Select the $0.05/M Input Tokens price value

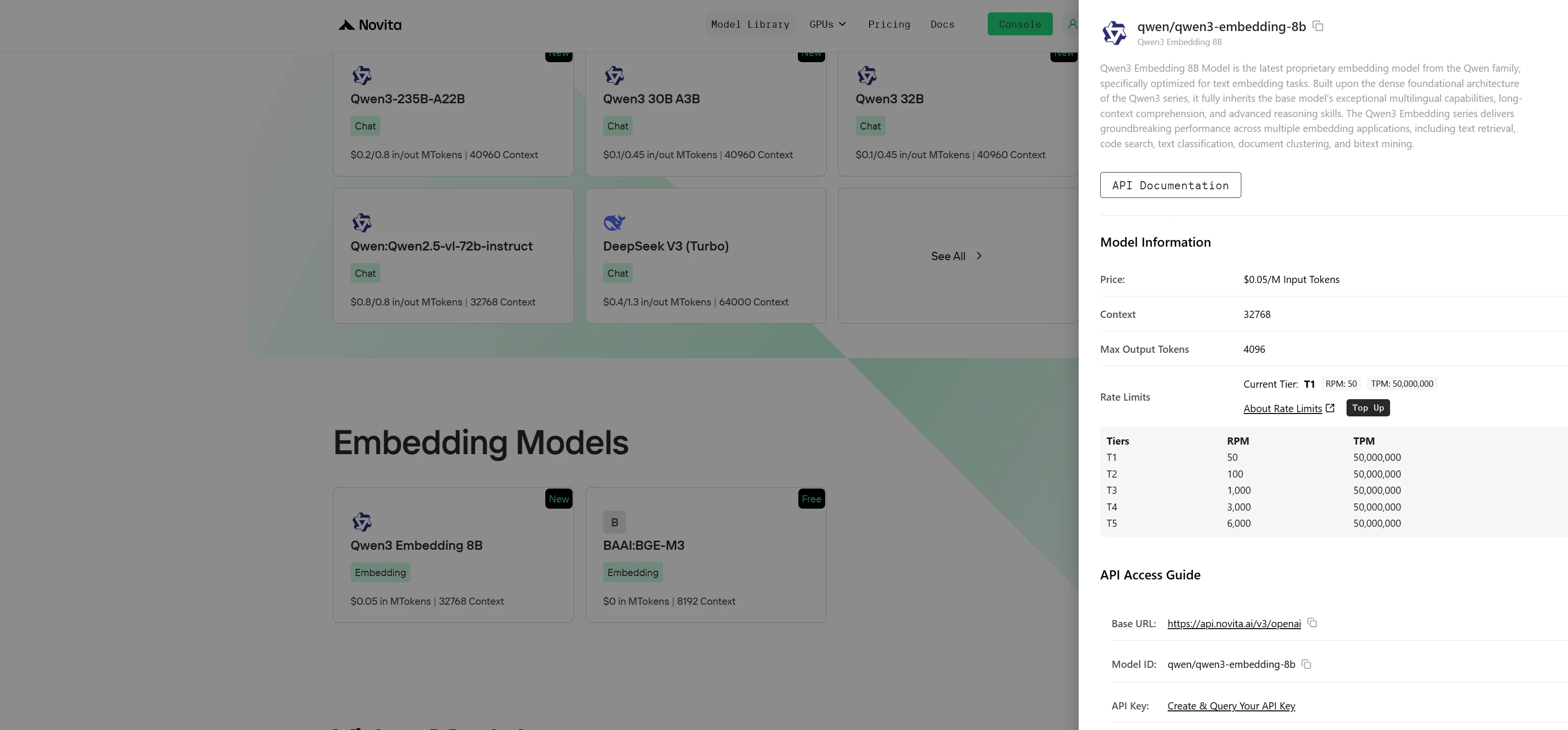[1291, 279]
